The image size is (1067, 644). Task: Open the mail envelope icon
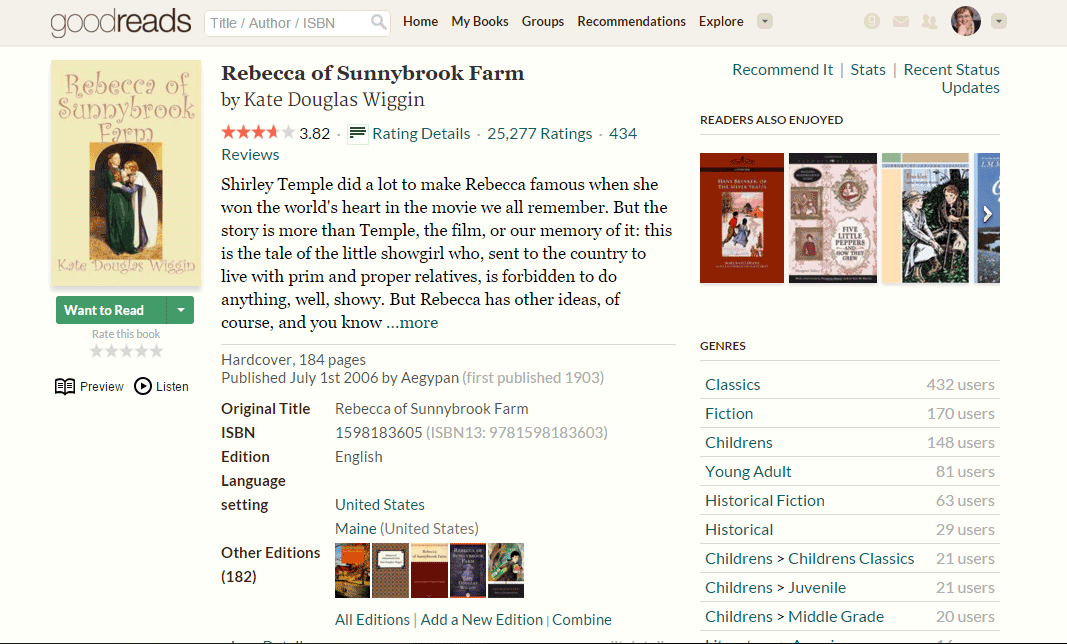point(899,21)
